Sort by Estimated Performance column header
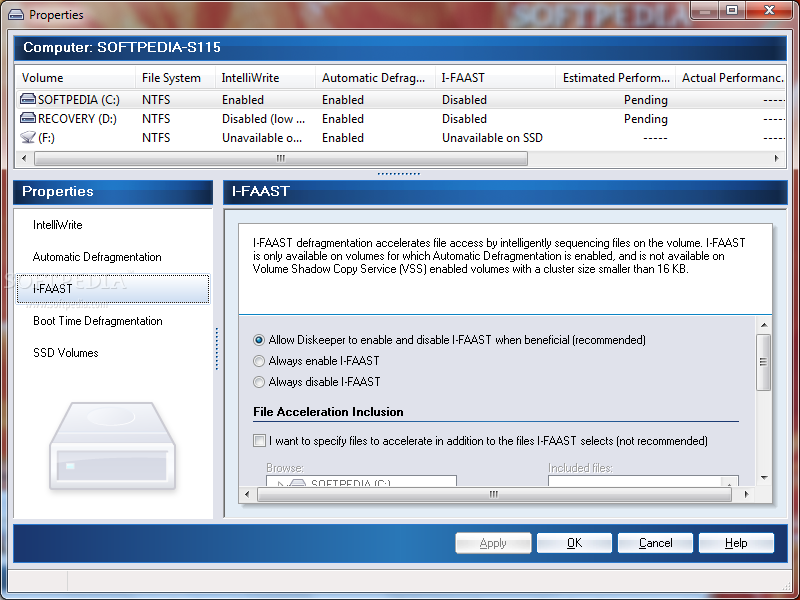800x600 pixels. 615,78
